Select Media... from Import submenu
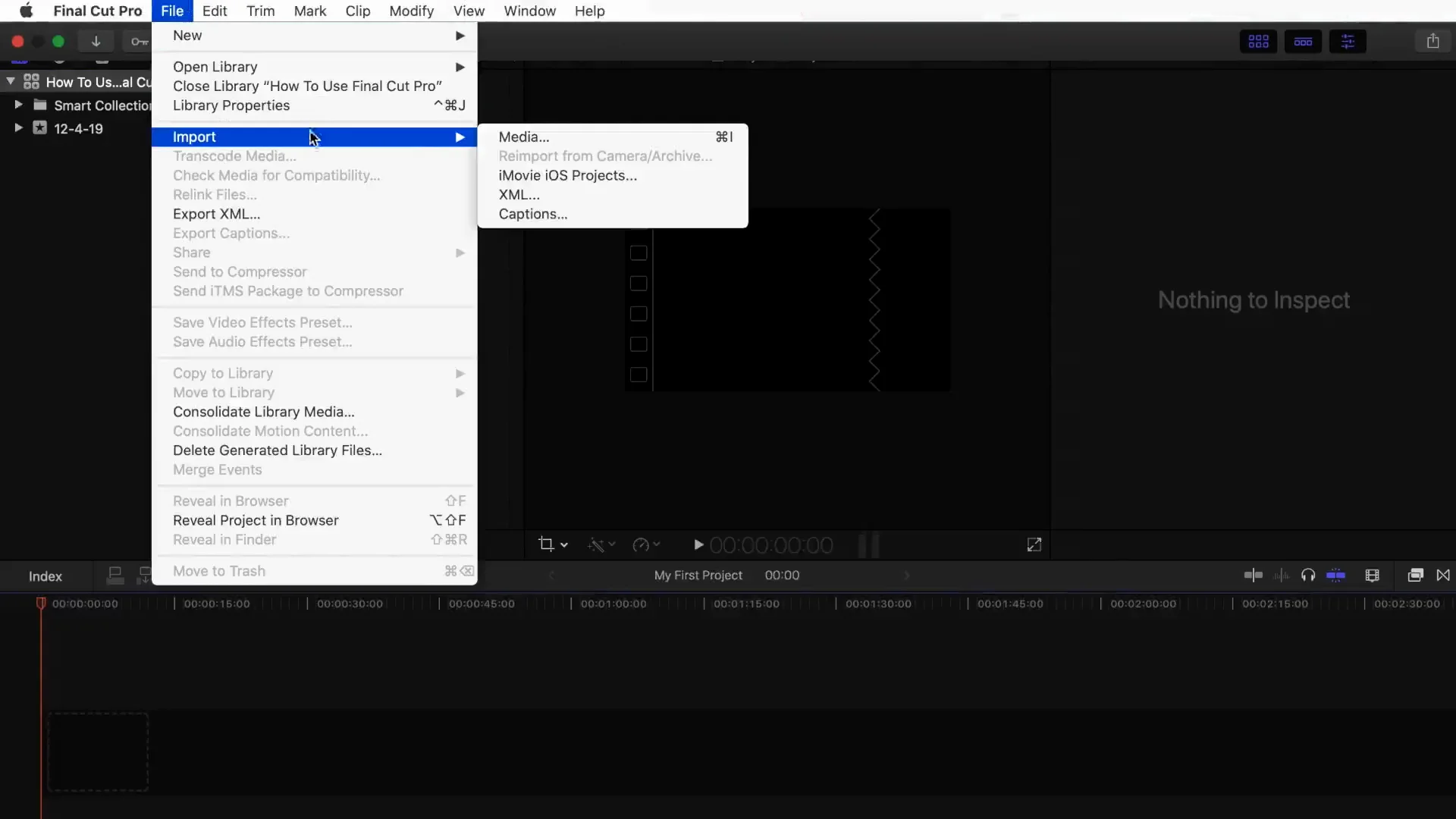Image resolution: width=1456 pixels, height=819 pixels. pos(524,136)
